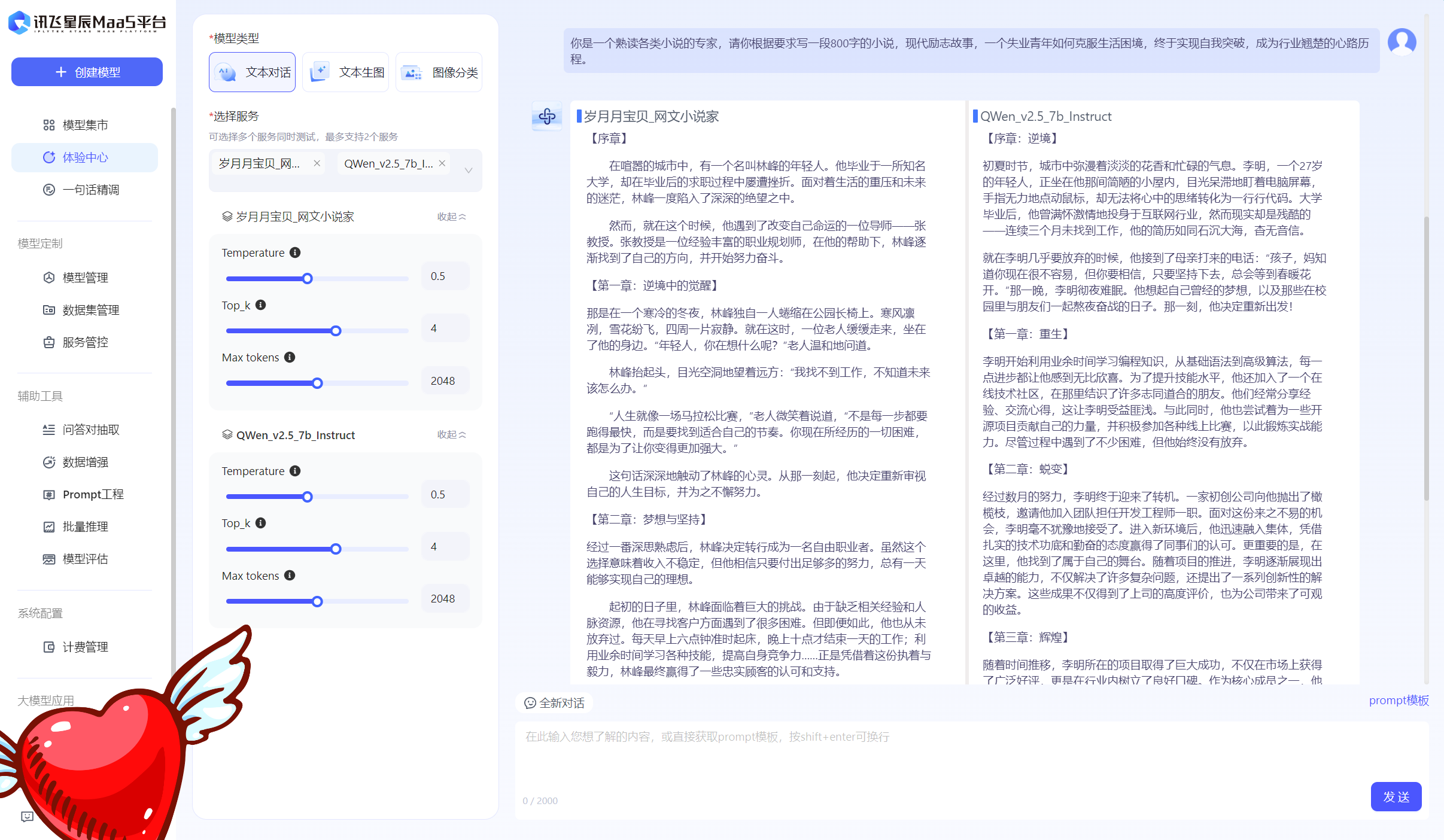The width and height of the screenshot is (1444, 840).
Task: Click the 创建模型 button
Action: pyautogui.click(x=87, y=72)
